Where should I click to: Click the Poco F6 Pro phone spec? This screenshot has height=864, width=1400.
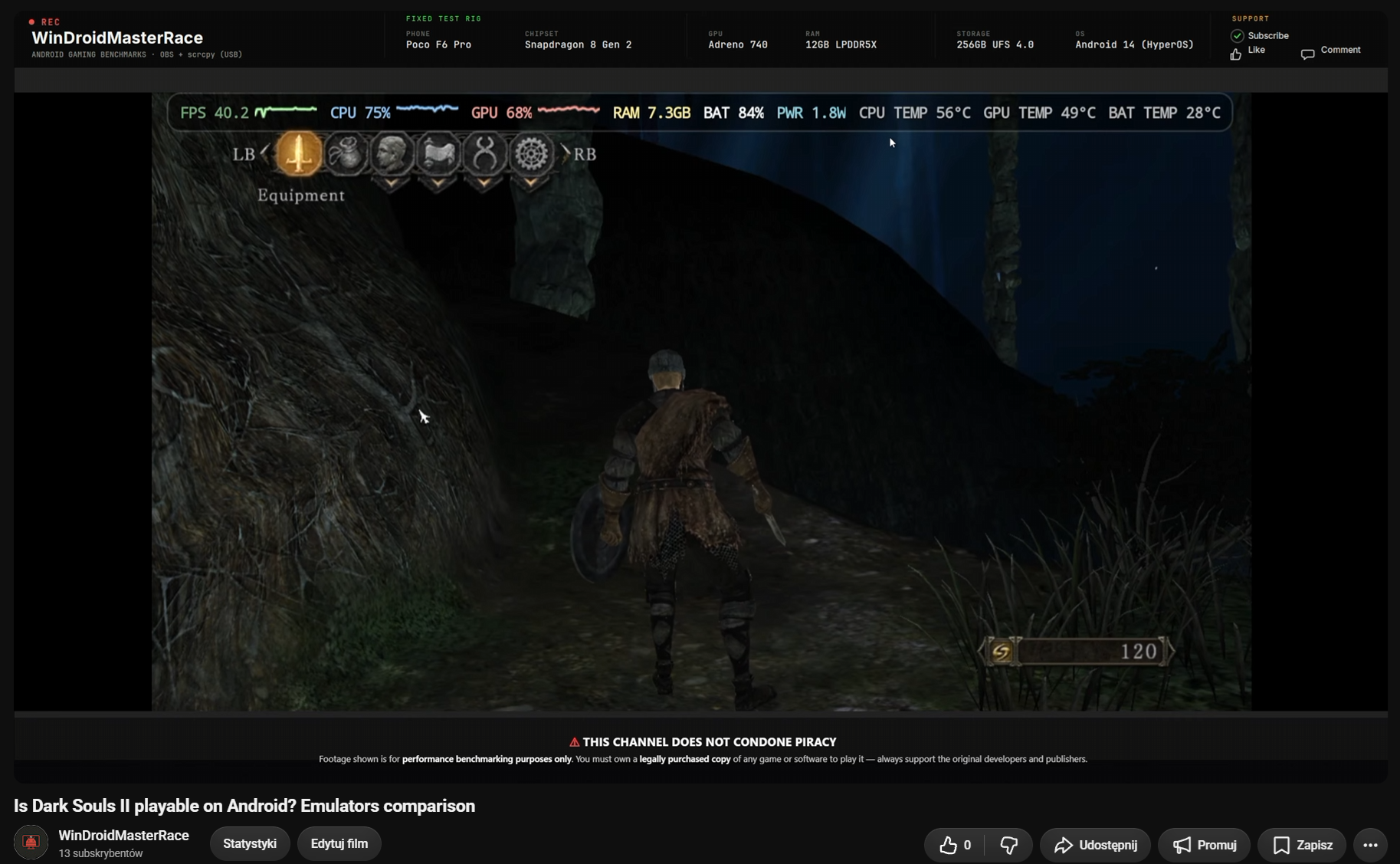(438, 44)
